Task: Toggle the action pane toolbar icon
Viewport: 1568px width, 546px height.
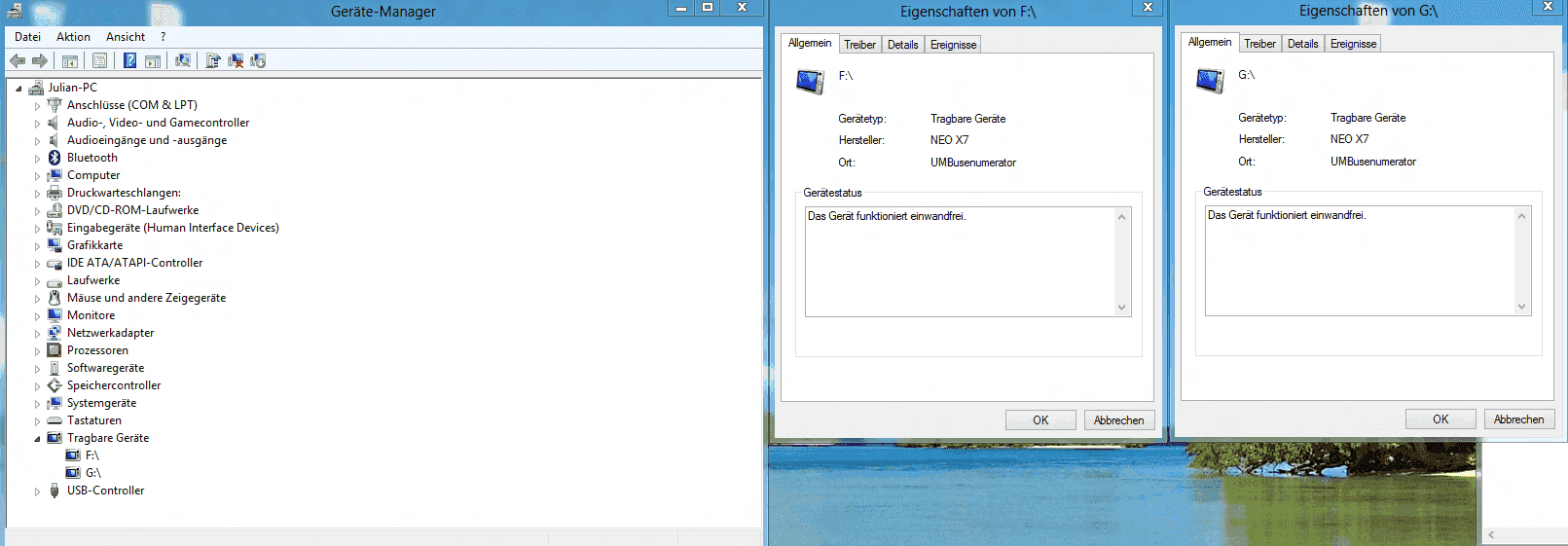Action: coord(153,60)
